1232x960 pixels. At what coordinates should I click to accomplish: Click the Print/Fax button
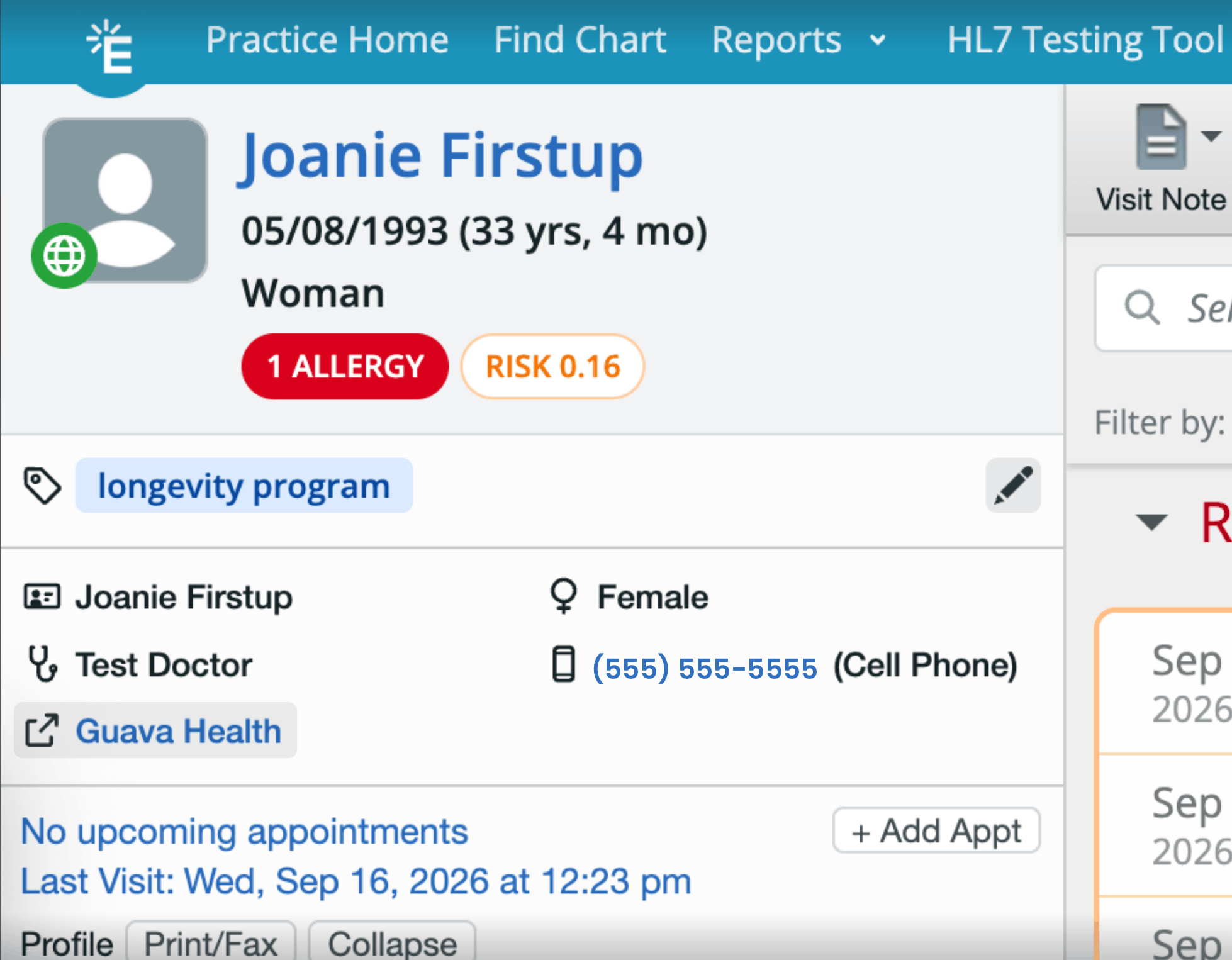pos(211,942)
